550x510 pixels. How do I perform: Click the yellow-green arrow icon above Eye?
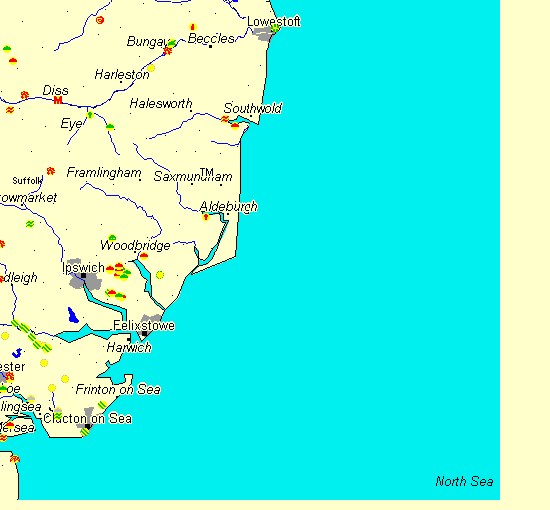pyautogui.click(x=90, y=115)
